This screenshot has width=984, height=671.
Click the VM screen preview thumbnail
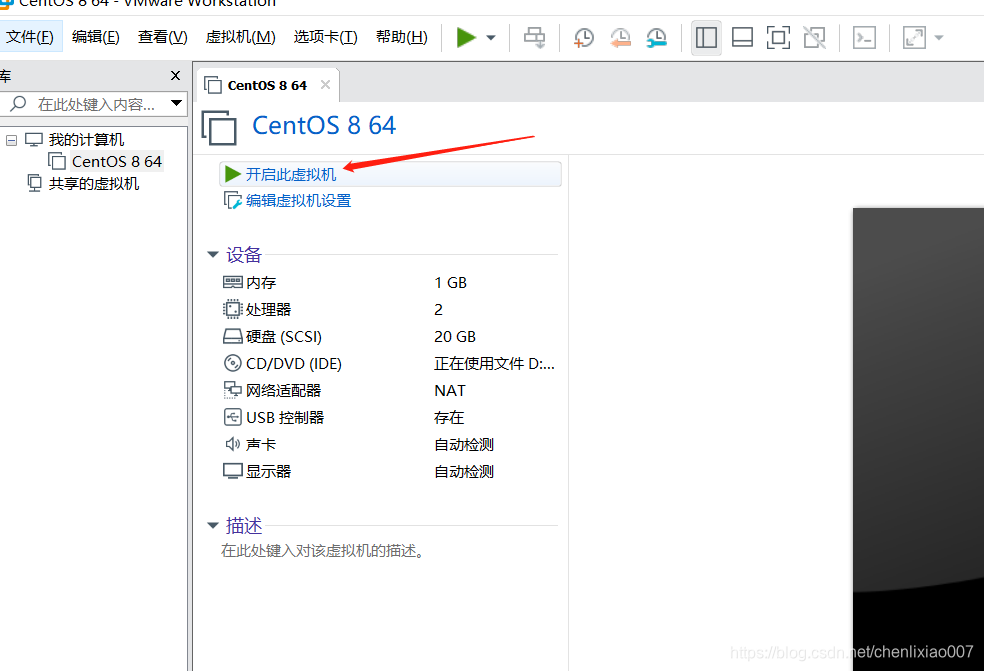918,439
